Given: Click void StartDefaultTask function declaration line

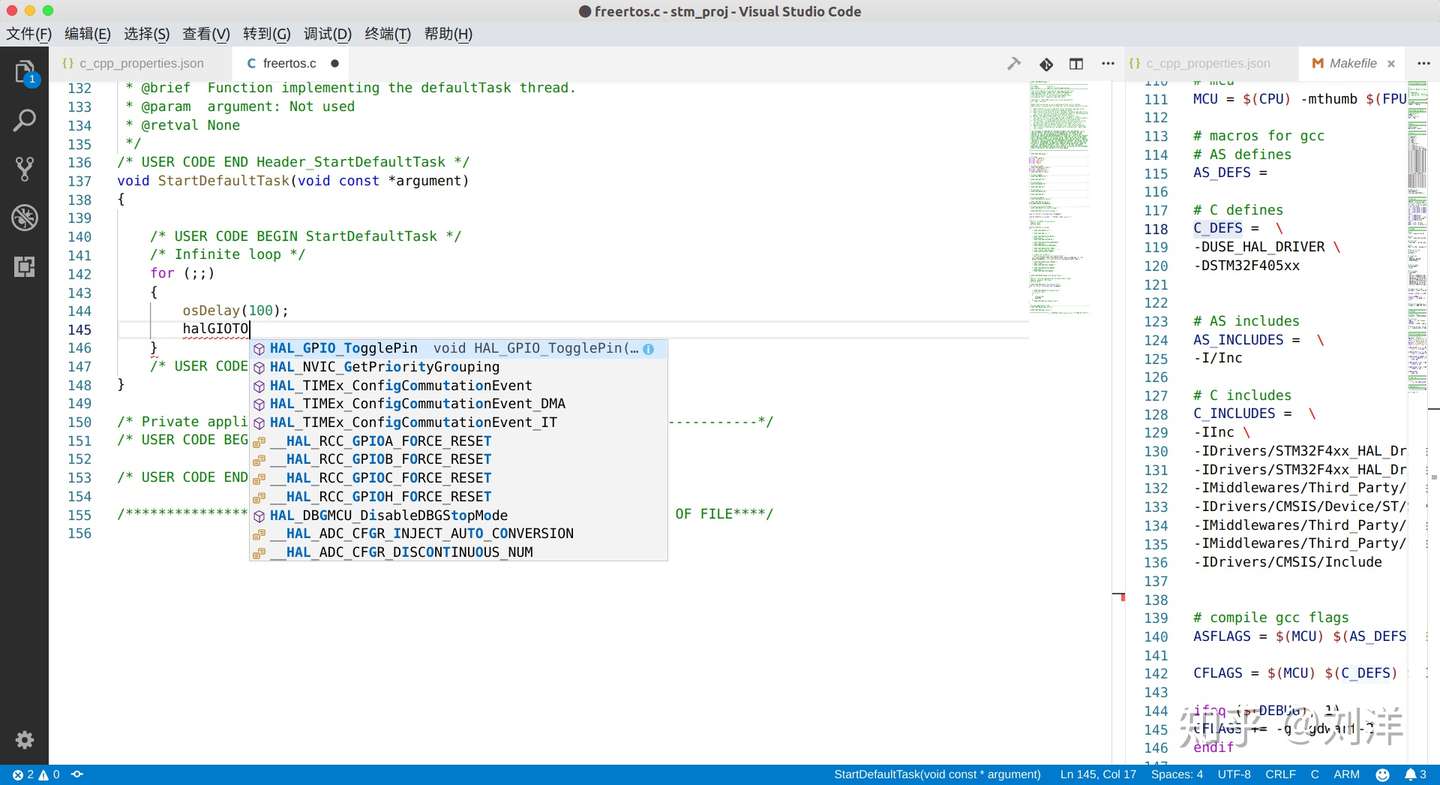Looking at the screenshot, I should click(x=293, y=181).
